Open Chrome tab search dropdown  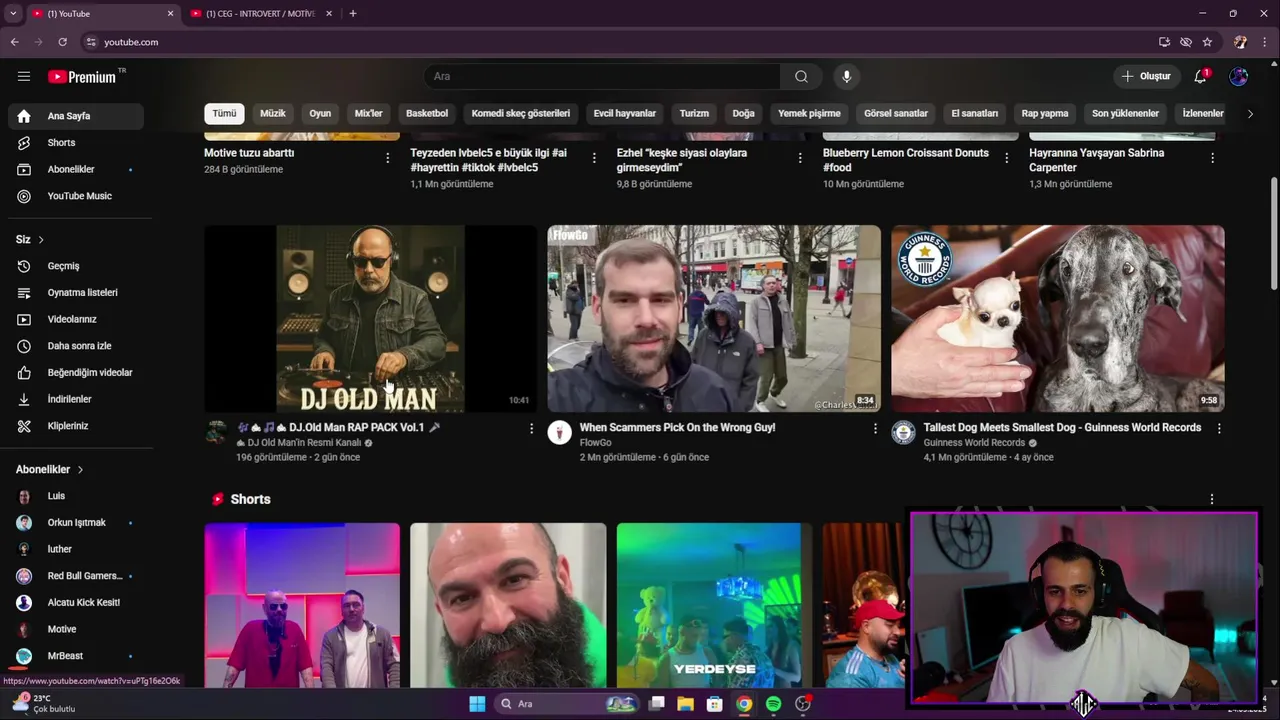point(13,13)
